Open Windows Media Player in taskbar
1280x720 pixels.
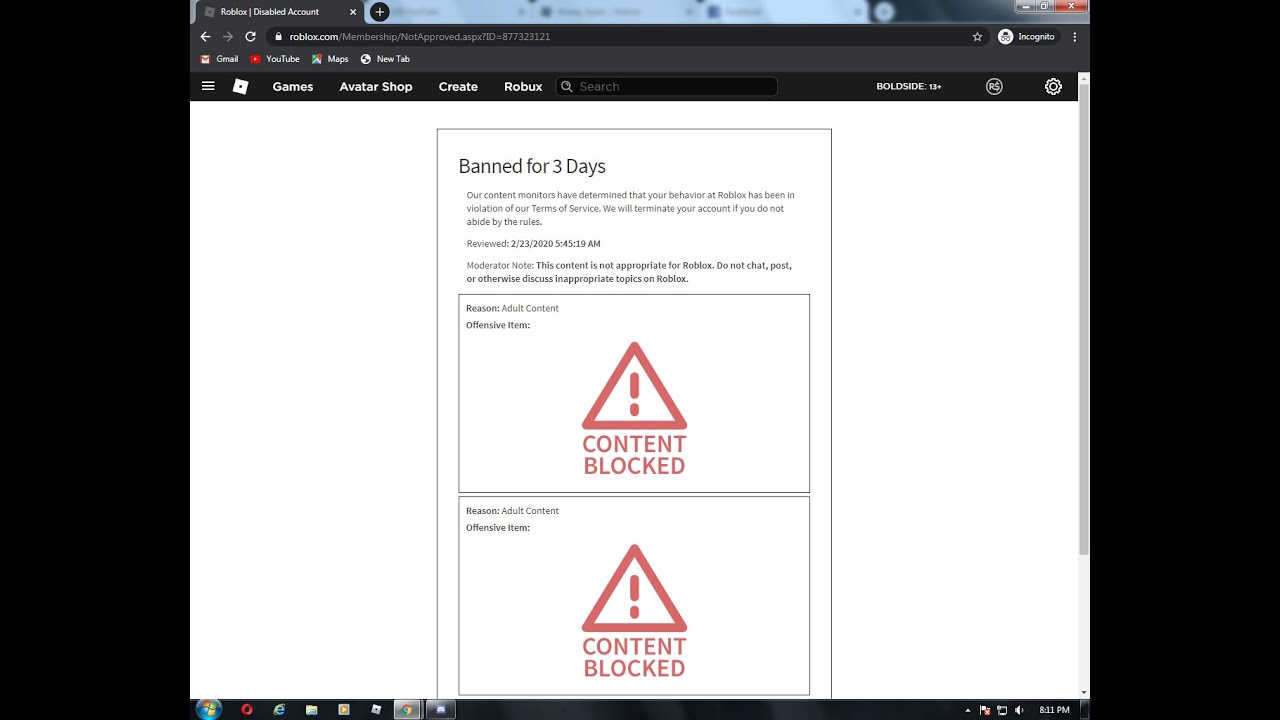[x=344, y=709]
